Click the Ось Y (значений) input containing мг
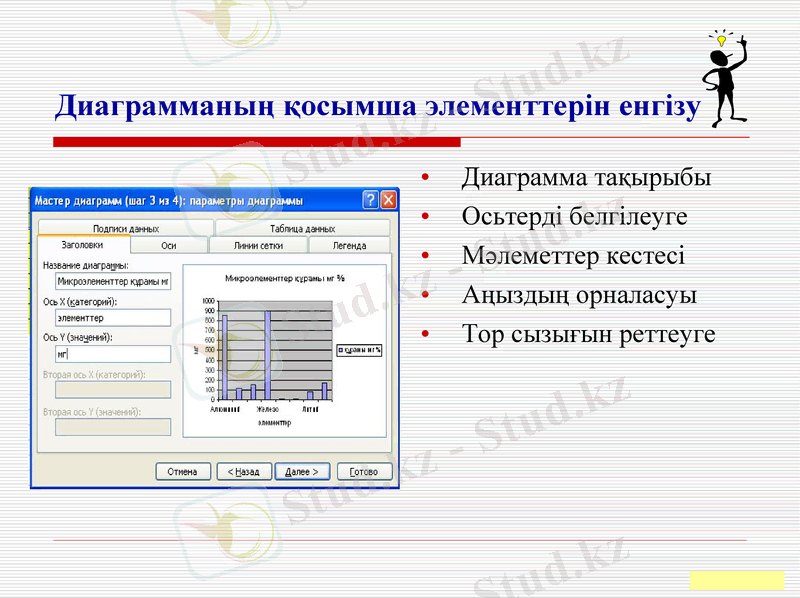Viewport: 800px width, 598px height. (x=114, y=354)
